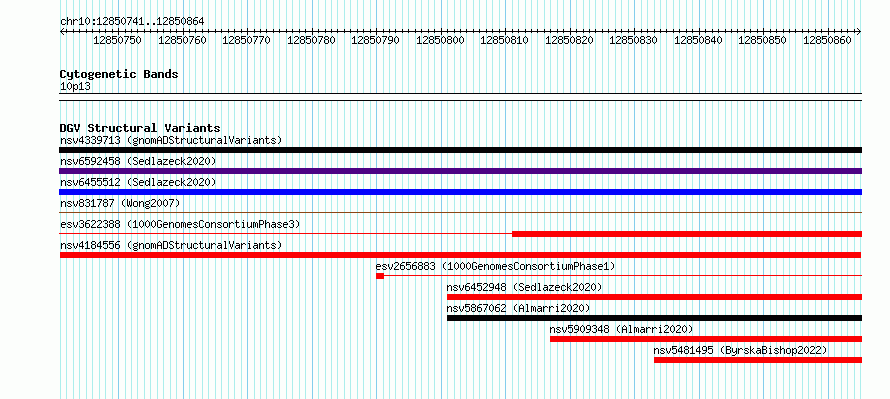Open variant label esv3622388 (1000GenomesConsortiumPhase3)
Image resolution: width=890 pixels, height=399 pixels.
click(180, 224)
